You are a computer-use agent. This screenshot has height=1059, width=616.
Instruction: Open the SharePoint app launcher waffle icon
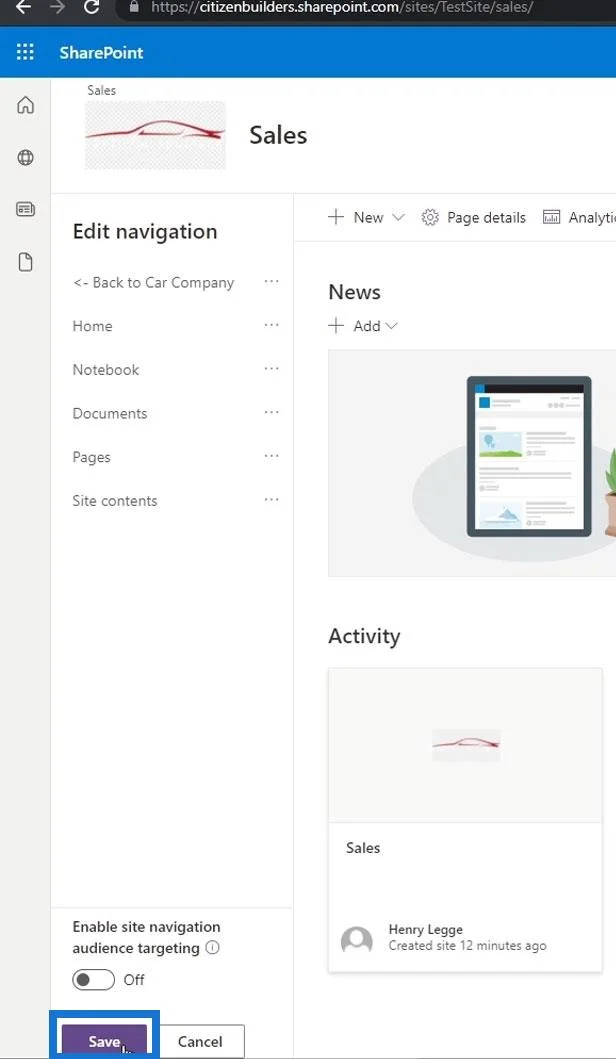25,52
